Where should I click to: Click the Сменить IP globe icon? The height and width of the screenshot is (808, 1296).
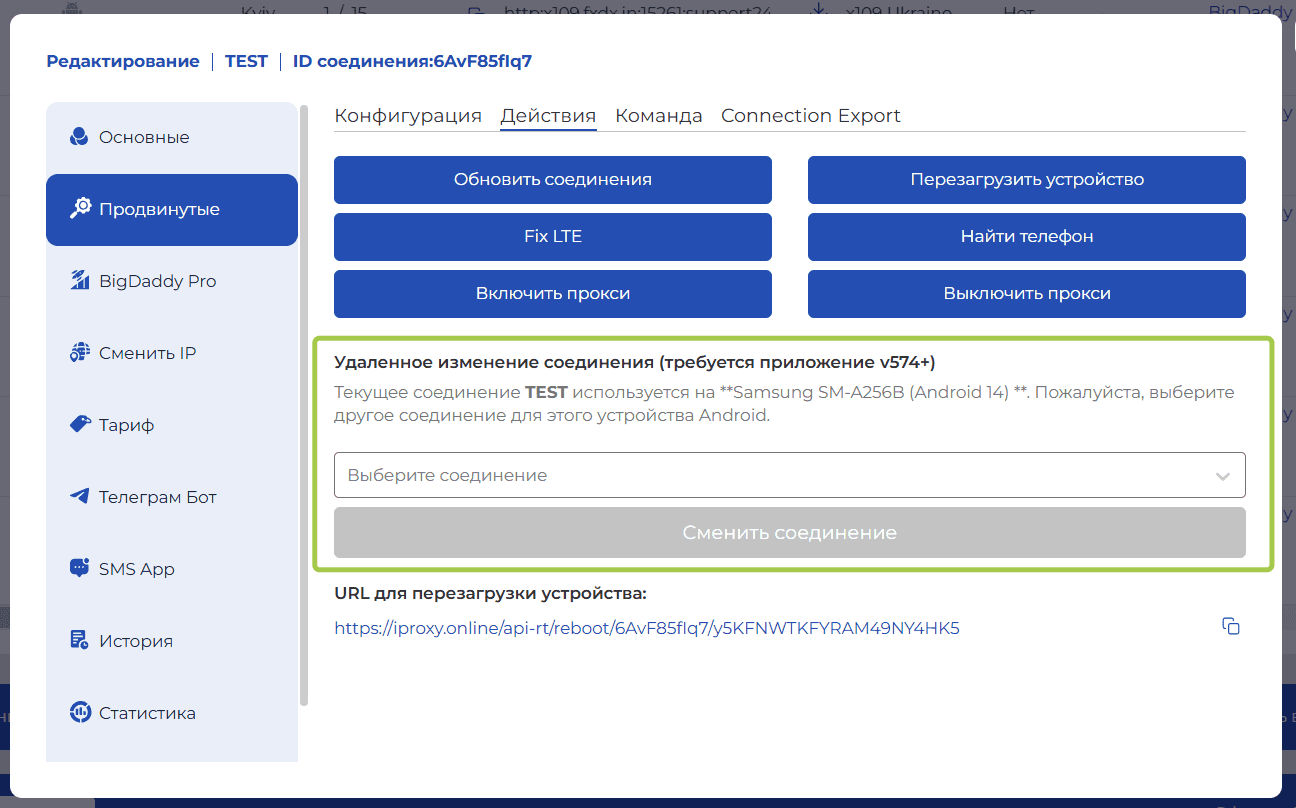80,353
